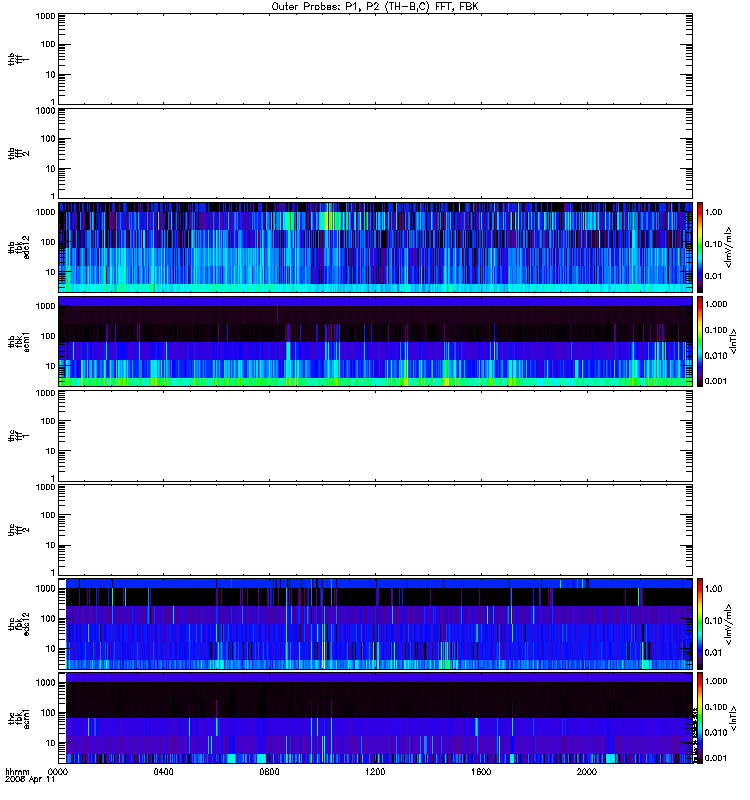Screen dimensions: 750x800
Task: Click the "100" tick of the thb scm1 panel
Action: [x=48, y=336]
